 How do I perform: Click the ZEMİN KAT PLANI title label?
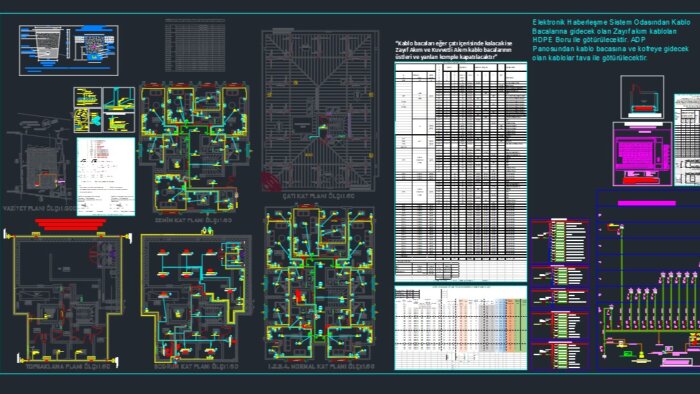pos(193,220)
